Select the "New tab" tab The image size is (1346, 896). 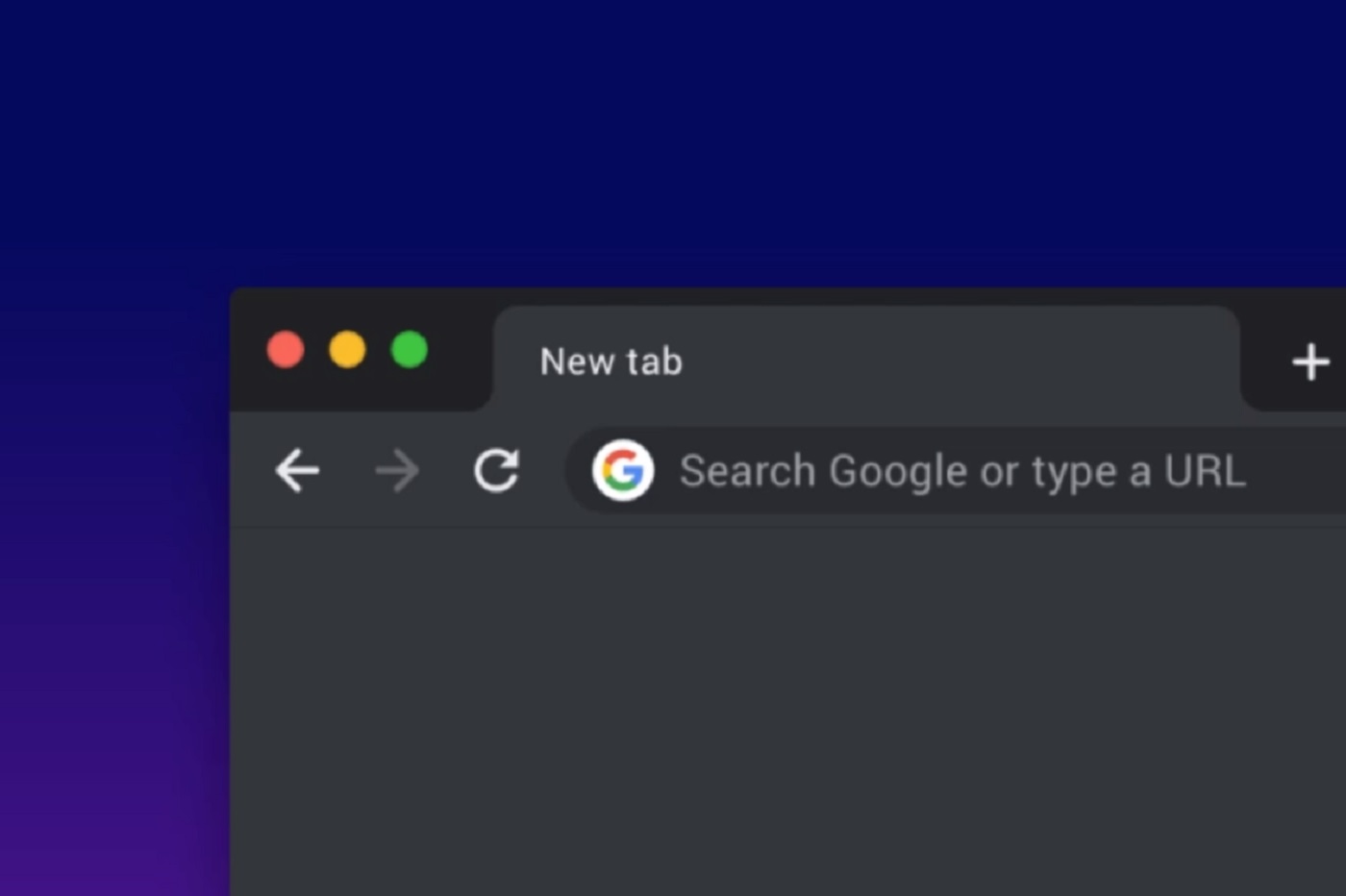pyautogui.click(x=865, y=360)
